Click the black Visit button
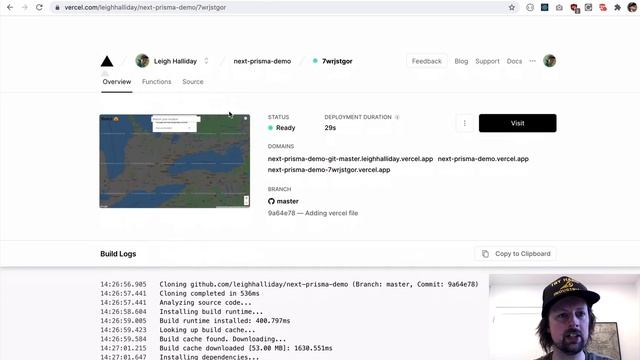This screenshot has width=640, height=360. 518,123
